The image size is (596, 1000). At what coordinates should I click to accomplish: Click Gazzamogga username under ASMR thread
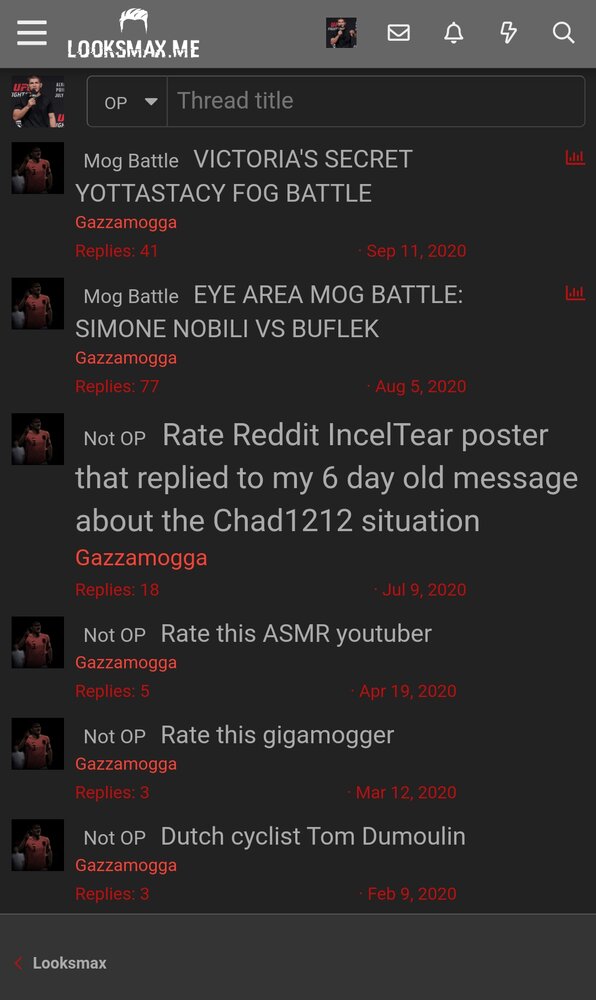pyautogui.click(x=126, y=663)
